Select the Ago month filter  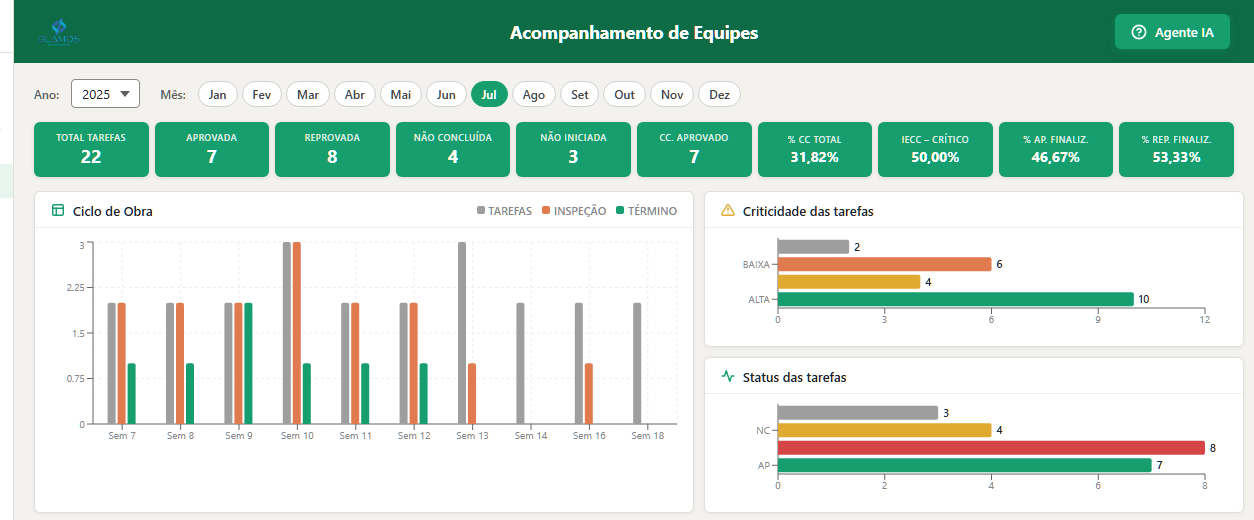534,94
